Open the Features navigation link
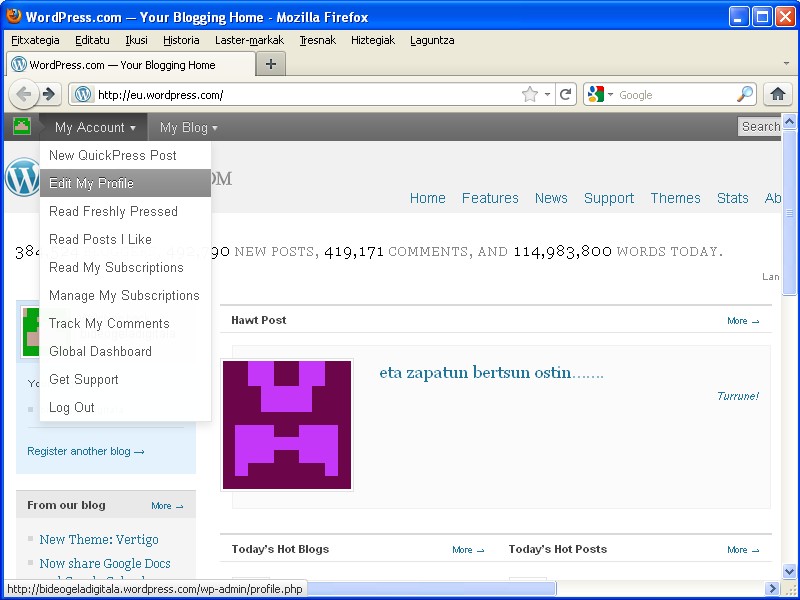This screenshot has width=800, height=600. [490, 198]
